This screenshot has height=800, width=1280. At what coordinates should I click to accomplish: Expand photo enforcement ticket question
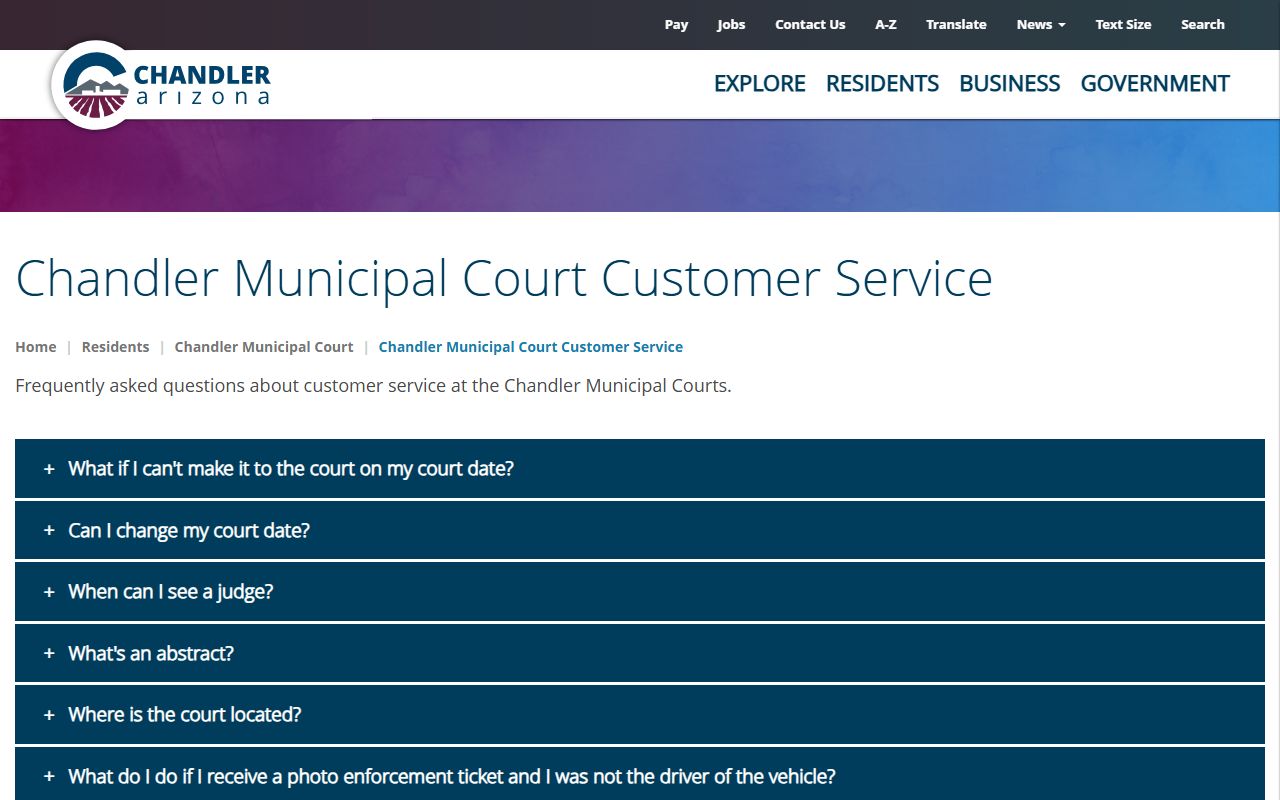tap(640, 774)
